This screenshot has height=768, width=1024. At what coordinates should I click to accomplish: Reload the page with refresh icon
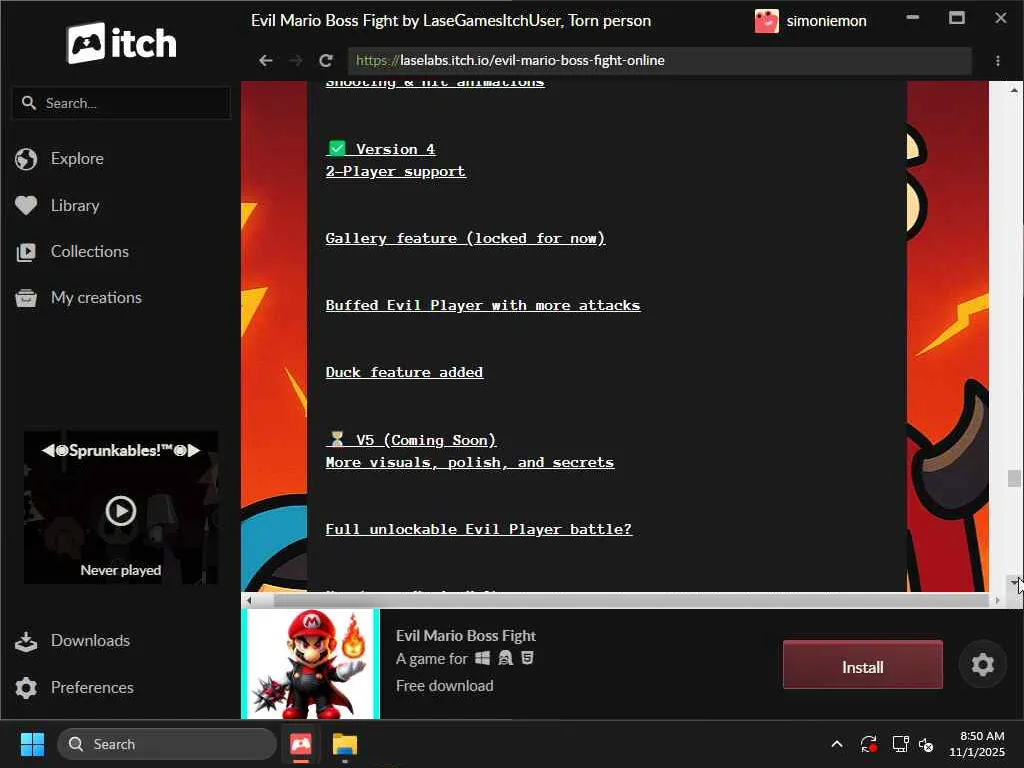pos(326,61)
